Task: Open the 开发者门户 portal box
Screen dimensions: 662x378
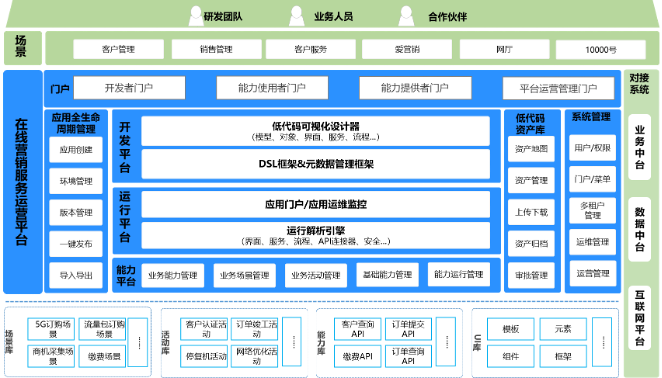Action: click(x=129, y=88)
